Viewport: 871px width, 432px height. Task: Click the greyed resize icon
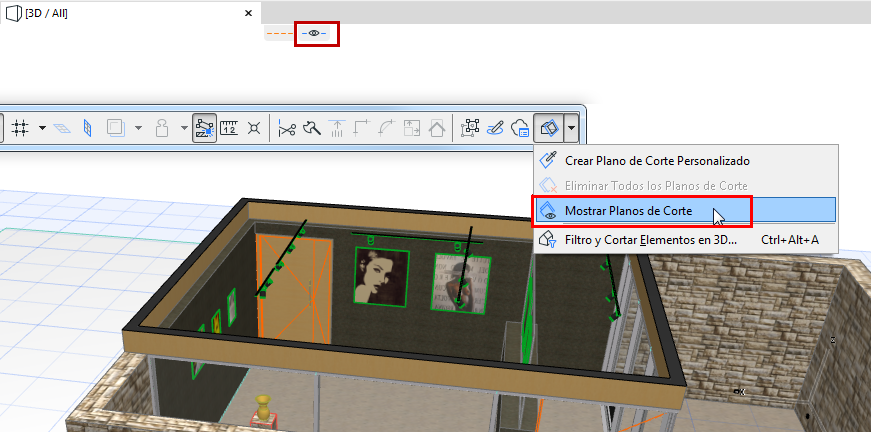412,128
